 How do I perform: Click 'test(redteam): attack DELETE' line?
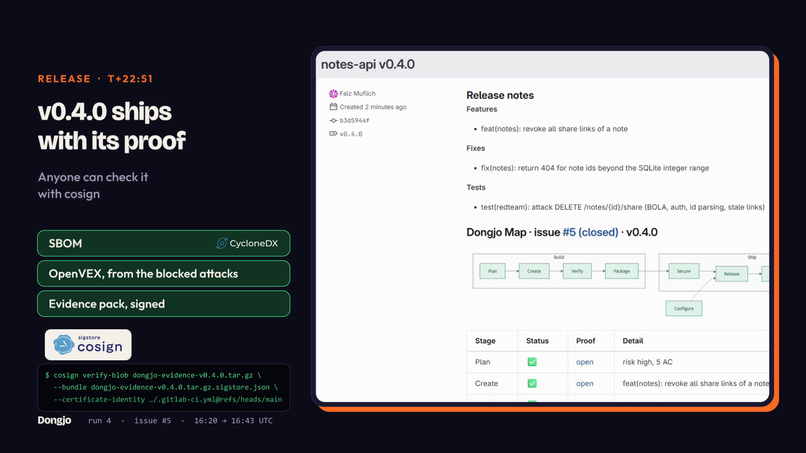[622, 207]
